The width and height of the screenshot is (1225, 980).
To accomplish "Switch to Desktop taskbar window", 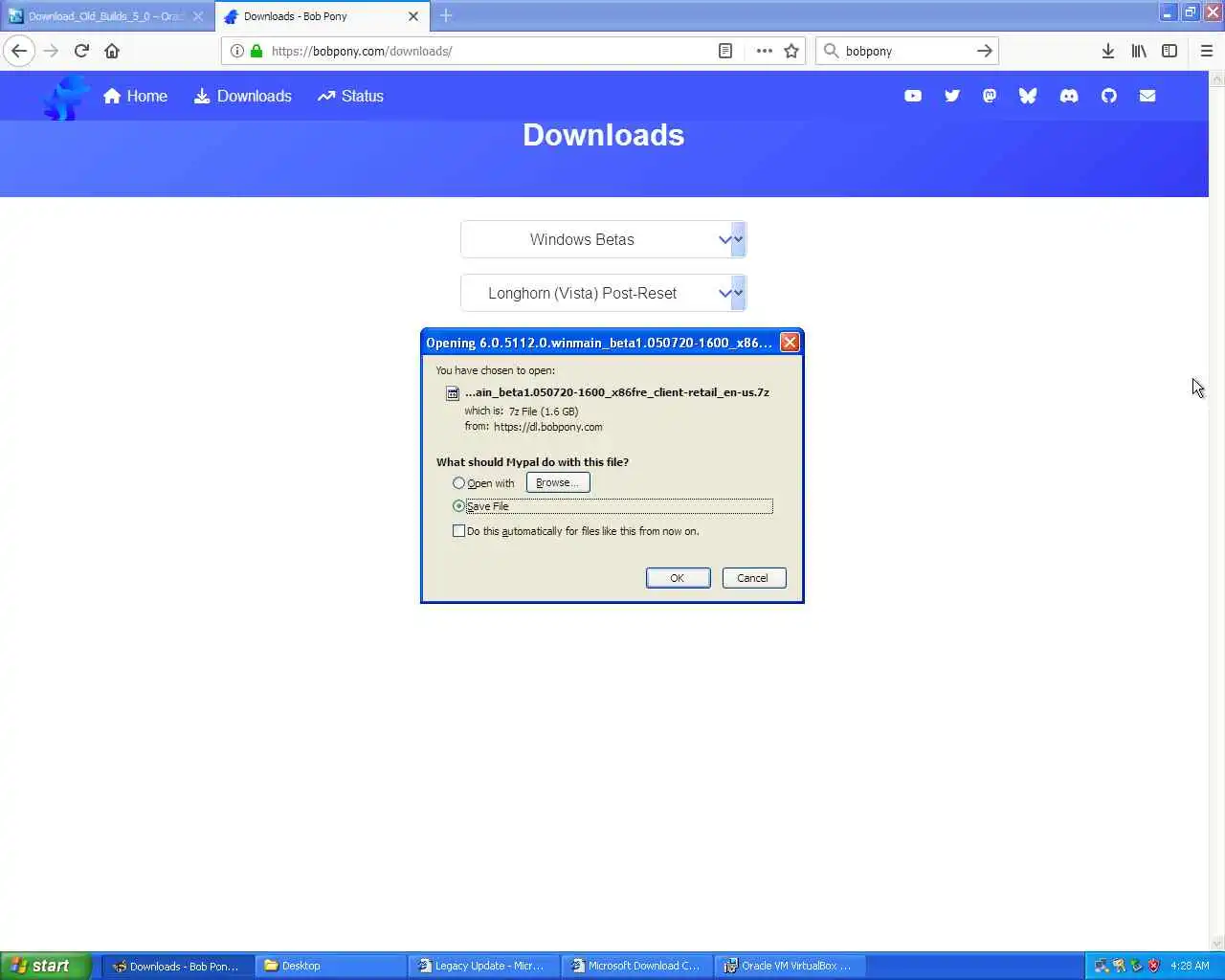I will [x=331, y=966].
